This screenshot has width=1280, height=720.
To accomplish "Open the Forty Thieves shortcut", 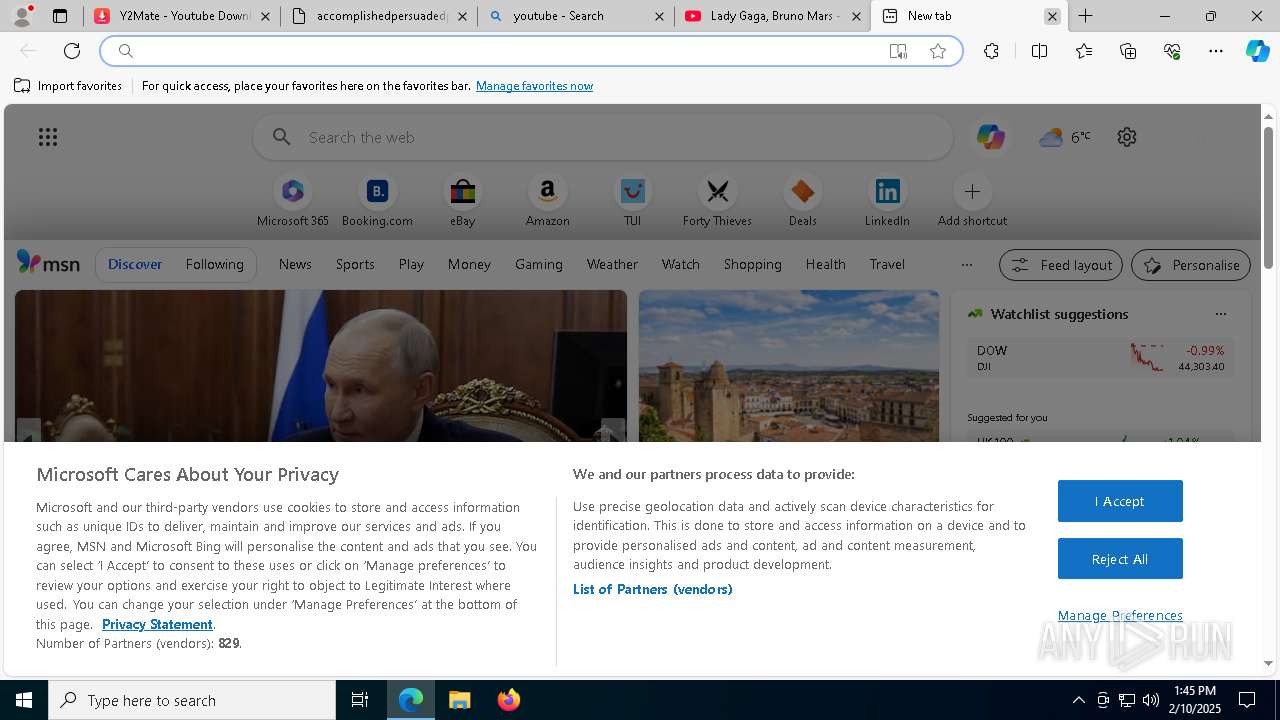I will point(717,201).
